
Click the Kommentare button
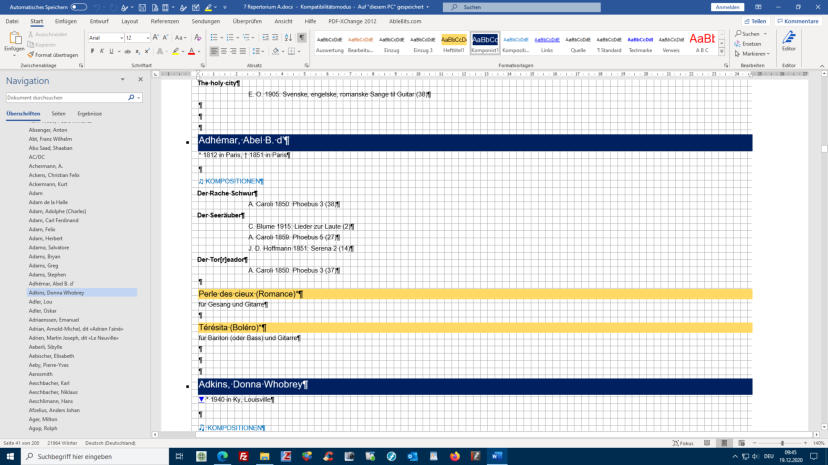(x=799, y=20)
